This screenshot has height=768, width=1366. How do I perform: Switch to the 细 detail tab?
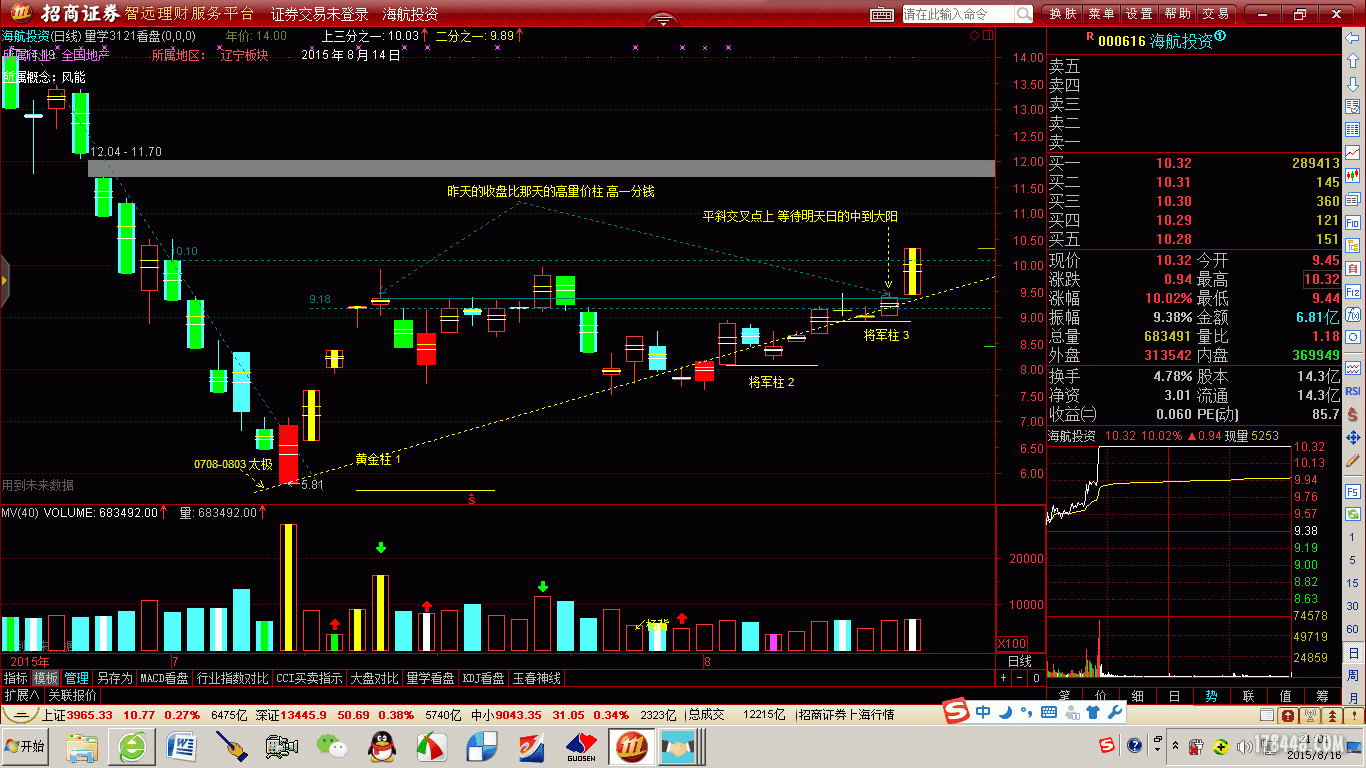click(1137, 696)
